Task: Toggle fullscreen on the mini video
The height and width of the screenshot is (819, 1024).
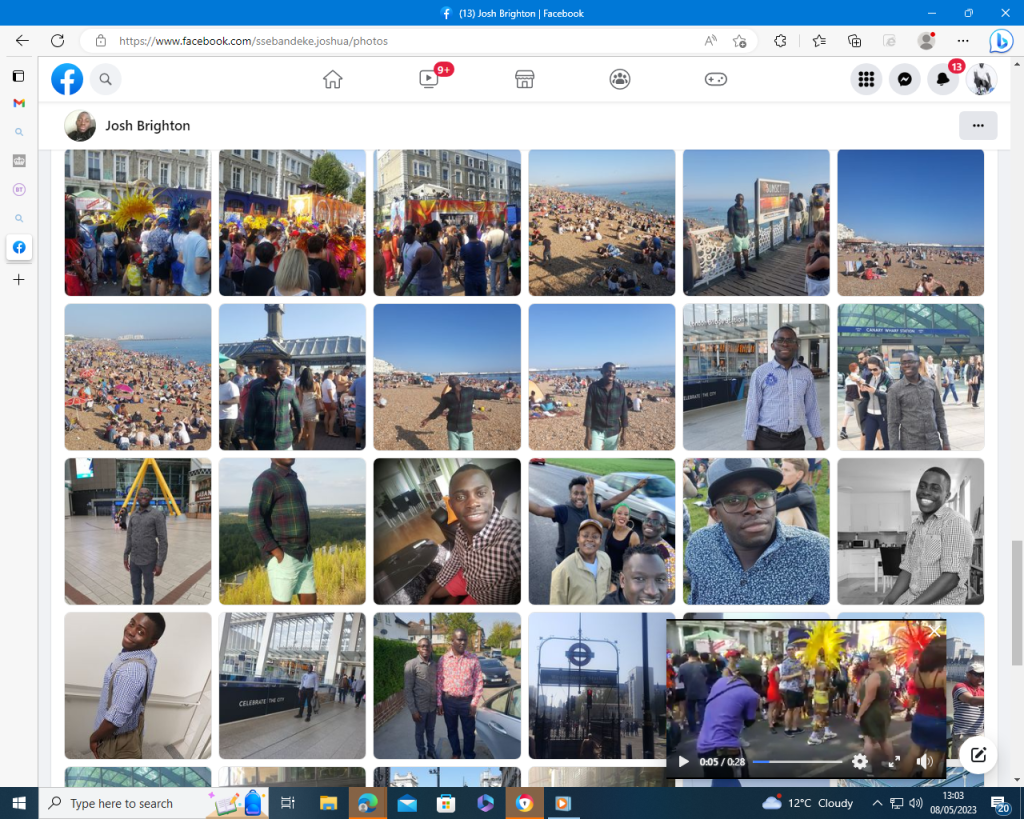Action: pyautogui.click(x=893, y=761)
